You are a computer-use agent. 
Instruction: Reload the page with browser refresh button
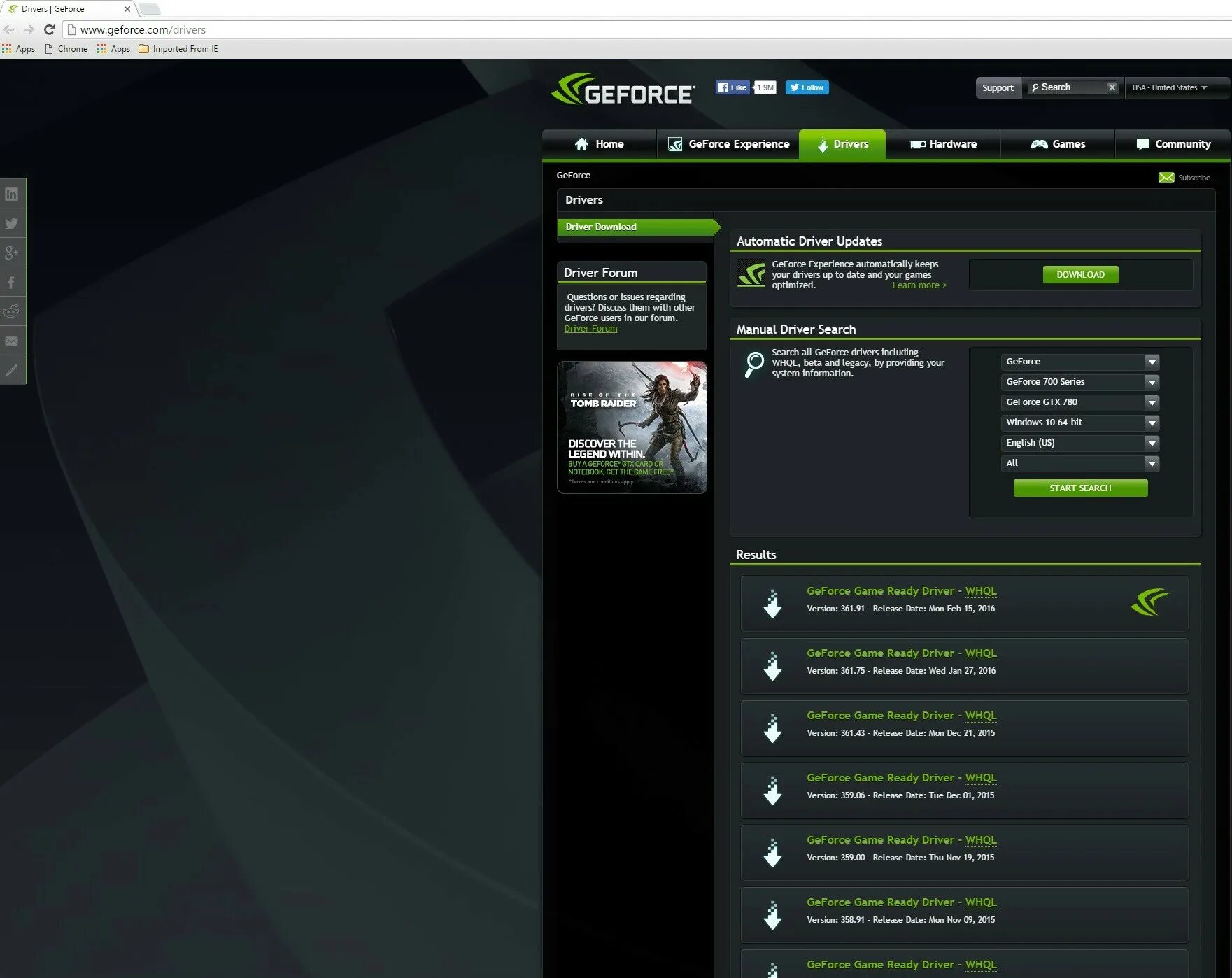pyautogui.click(x=49, y=29)
